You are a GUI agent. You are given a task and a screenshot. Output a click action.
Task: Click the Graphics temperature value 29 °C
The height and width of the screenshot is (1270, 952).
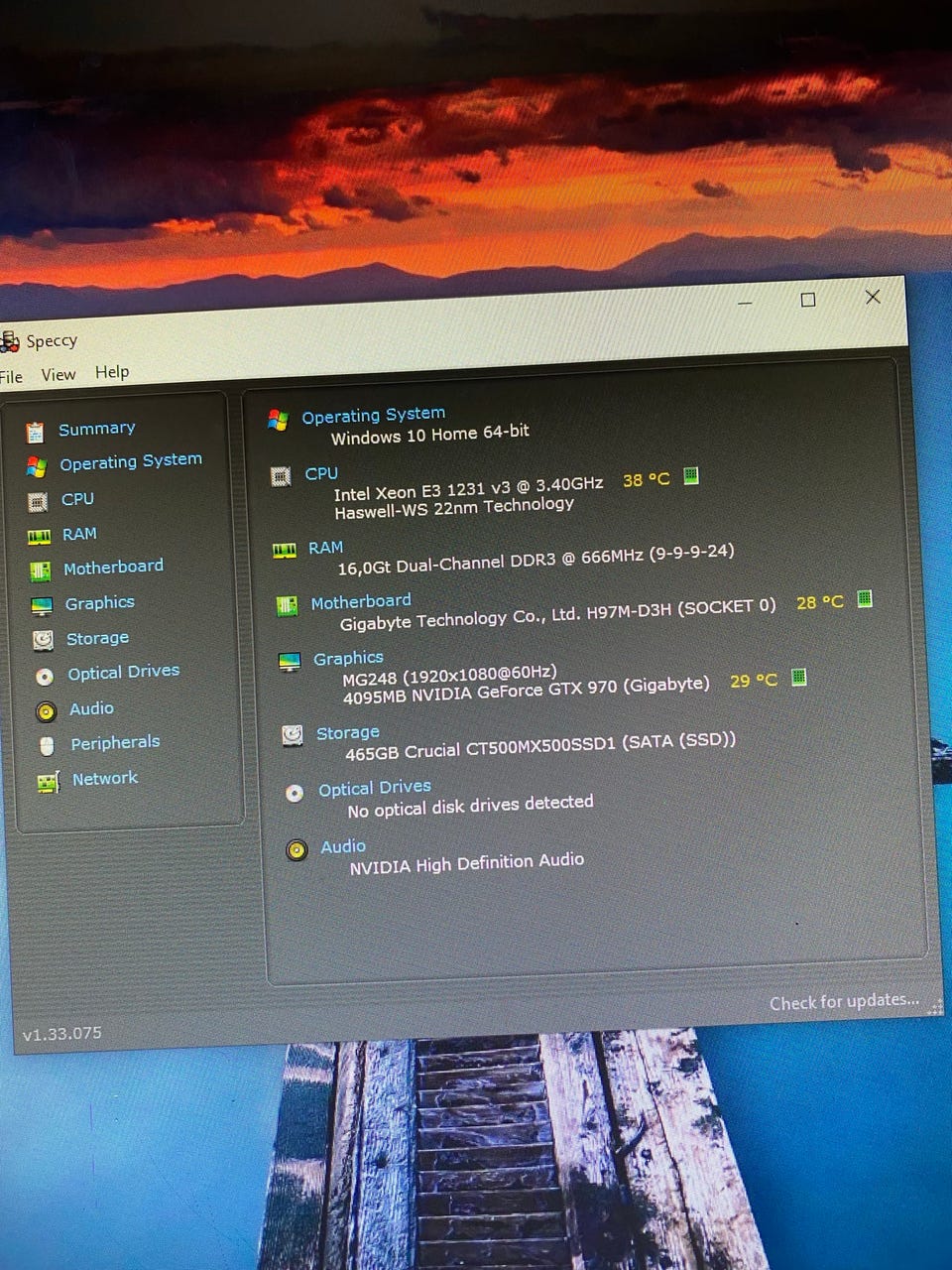click(754, 681)
